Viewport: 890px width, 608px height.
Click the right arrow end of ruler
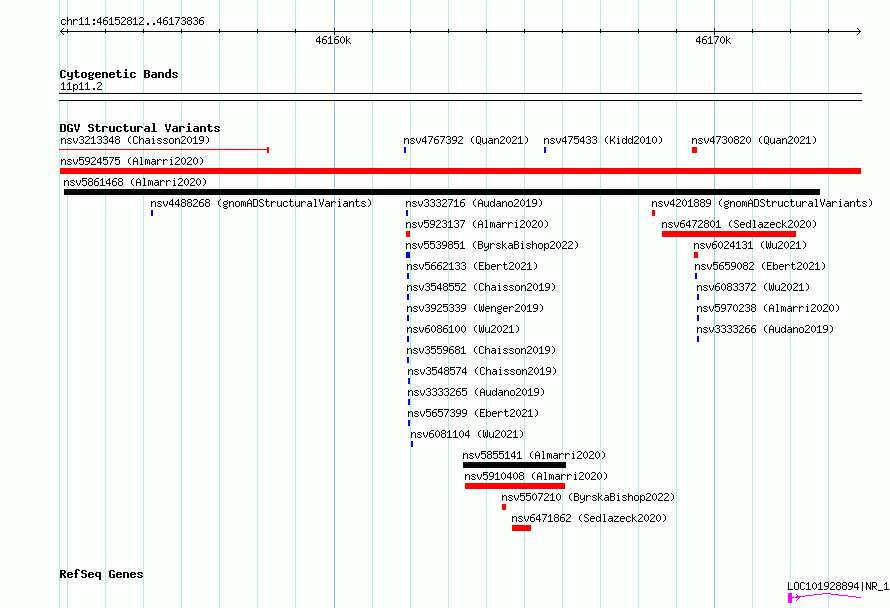[x=858, y=31]
